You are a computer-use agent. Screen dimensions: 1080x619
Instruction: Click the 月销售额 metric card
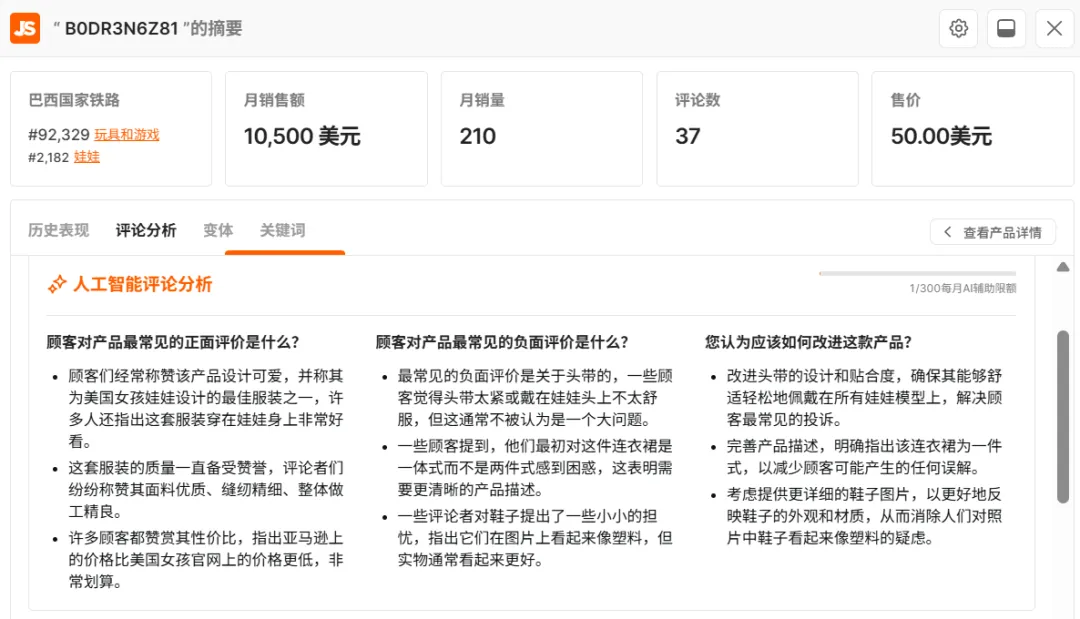click(x=327, y=126)
